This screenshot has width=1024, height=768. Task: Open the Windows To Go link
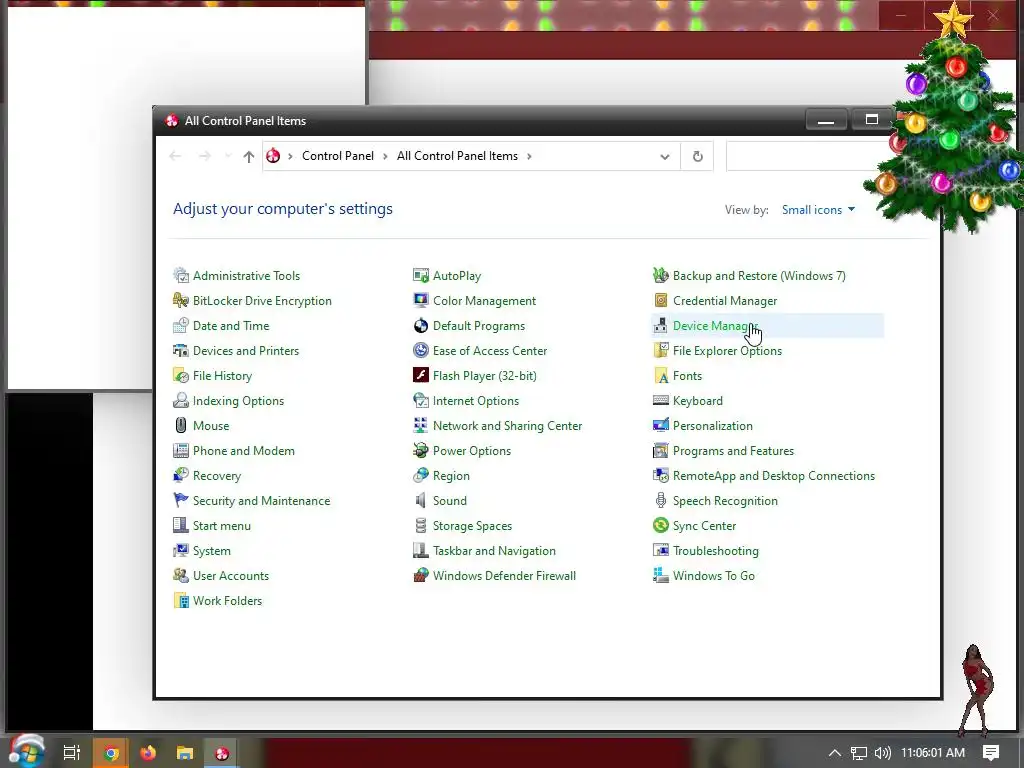(x=714, y=575)
